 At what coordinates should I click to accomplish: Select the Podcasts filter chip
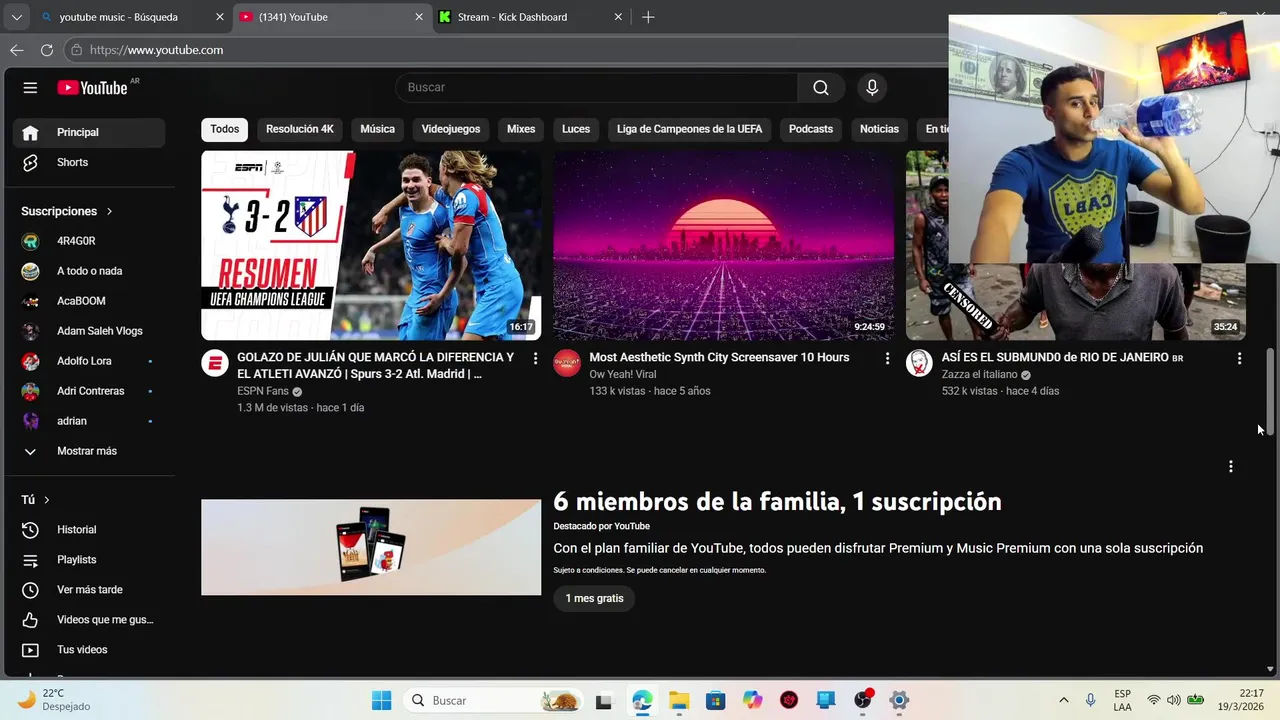(x=811, y=129)
